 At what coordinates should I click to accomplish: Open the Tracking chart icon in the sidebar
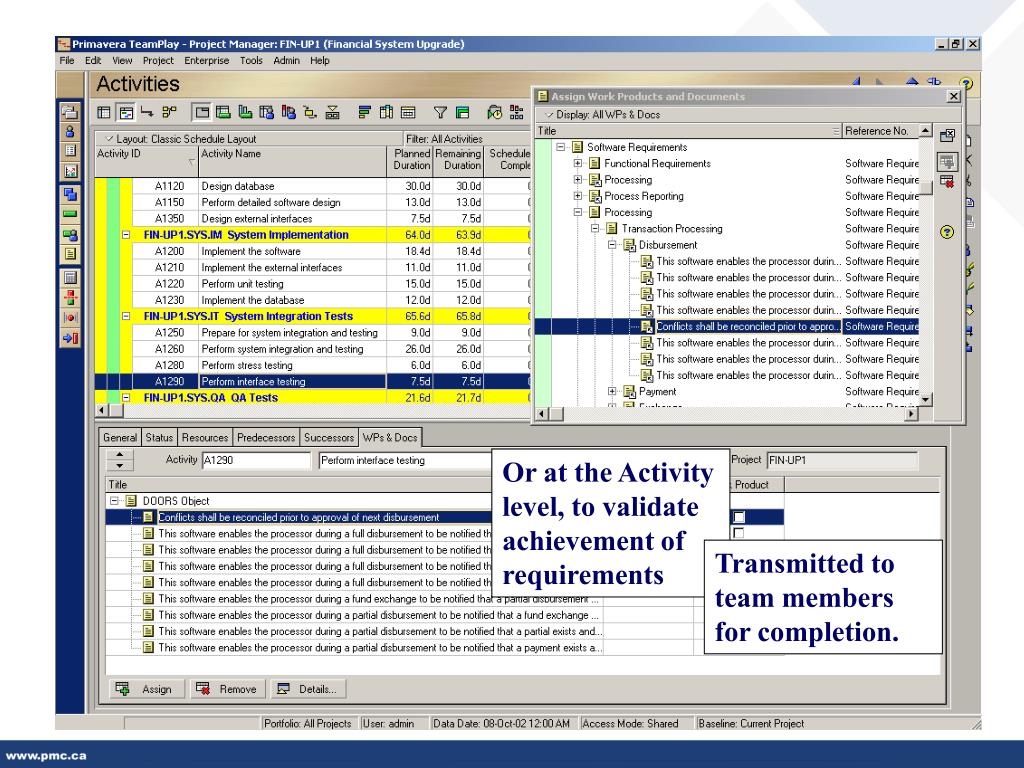70,171
